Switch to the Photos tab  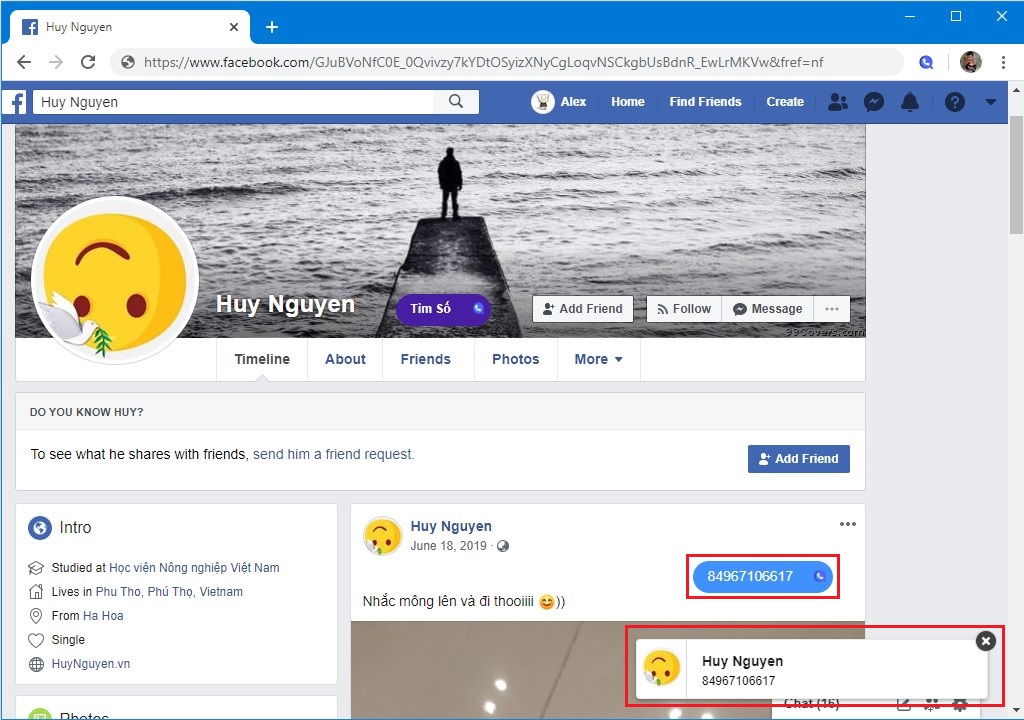coord(515,359)
